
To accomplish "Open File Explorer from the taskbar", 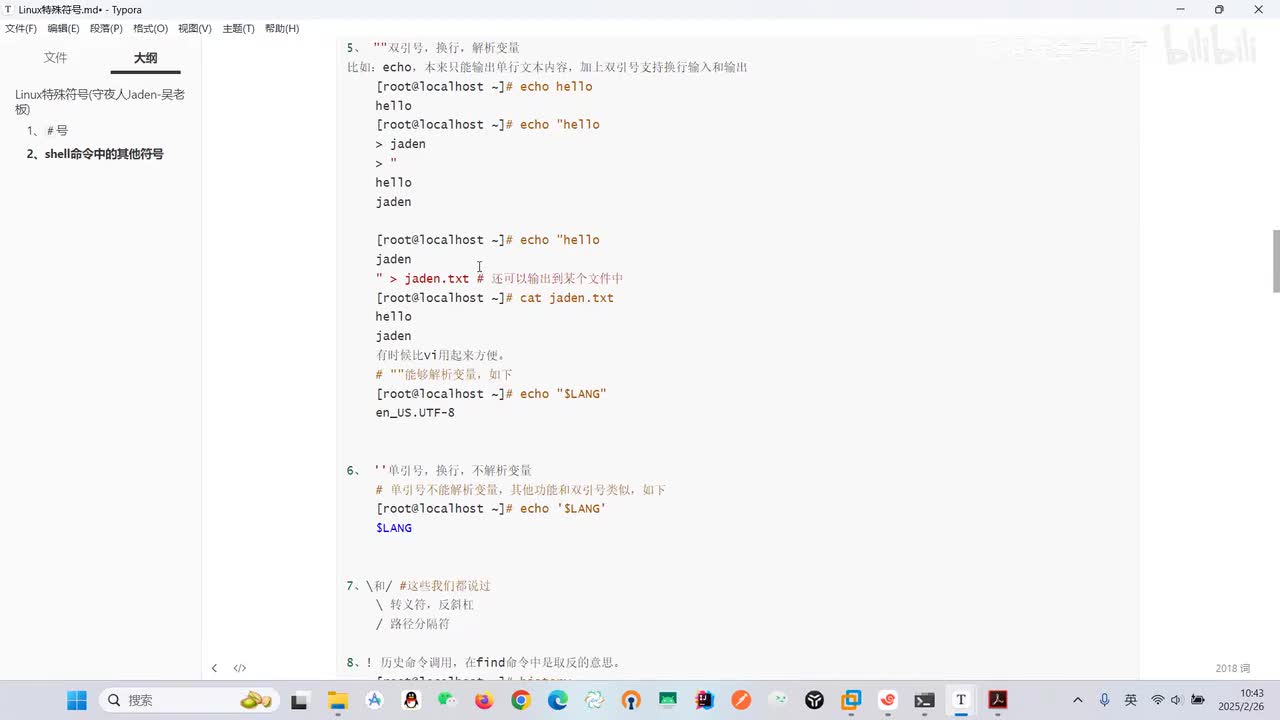I will point(337,700).
